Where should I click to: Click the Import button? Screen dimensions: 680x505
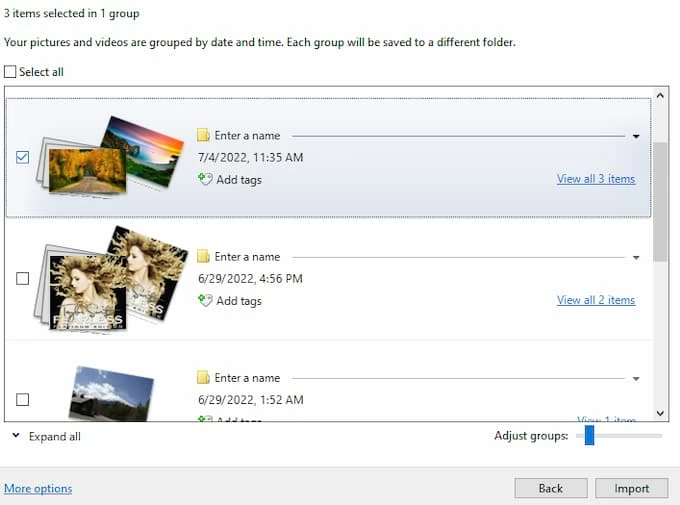pos(632,488)
